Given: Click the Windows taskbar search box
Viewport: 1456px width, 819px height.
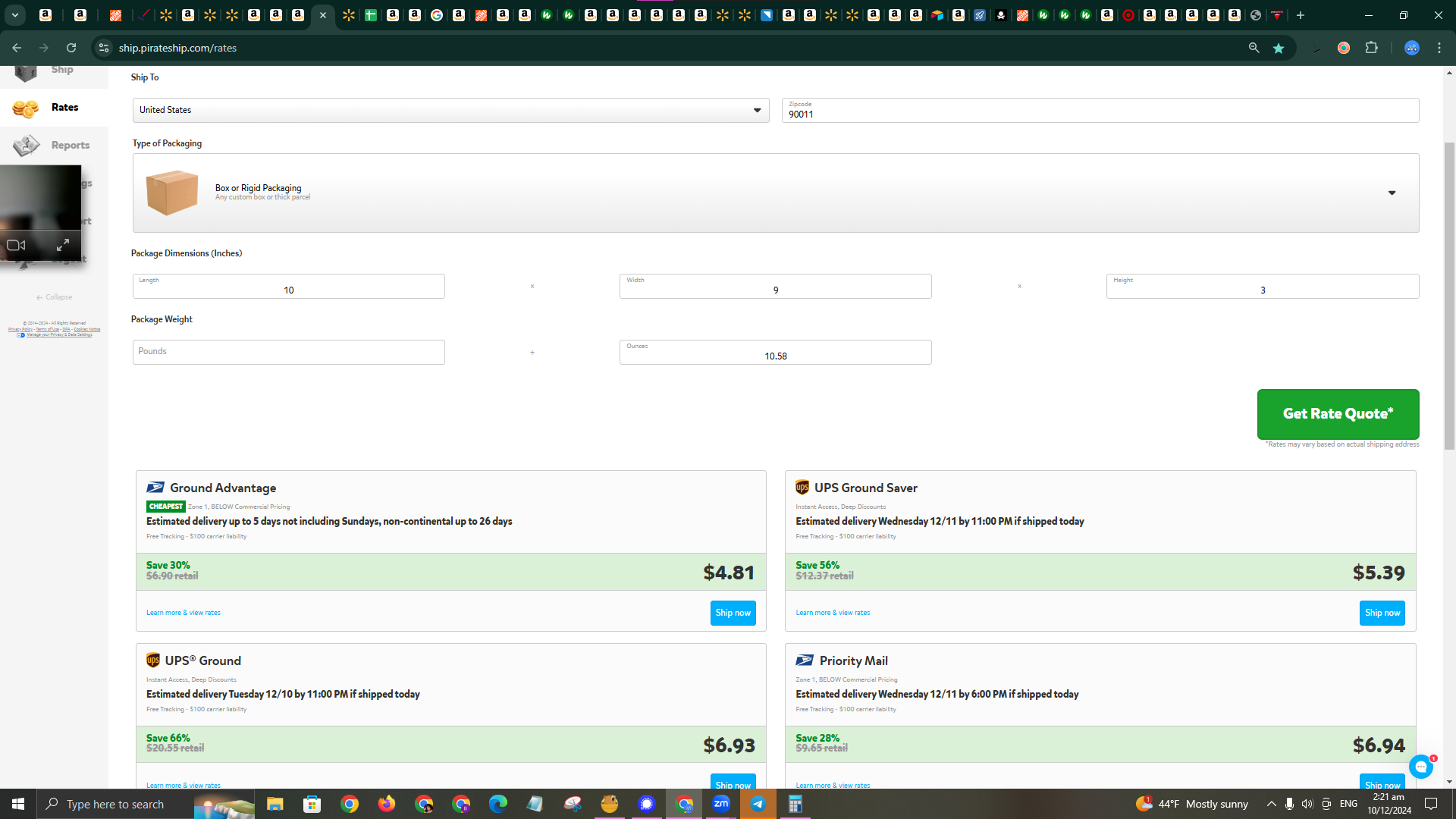Looking at the screenshot, I should pos(146,804).
